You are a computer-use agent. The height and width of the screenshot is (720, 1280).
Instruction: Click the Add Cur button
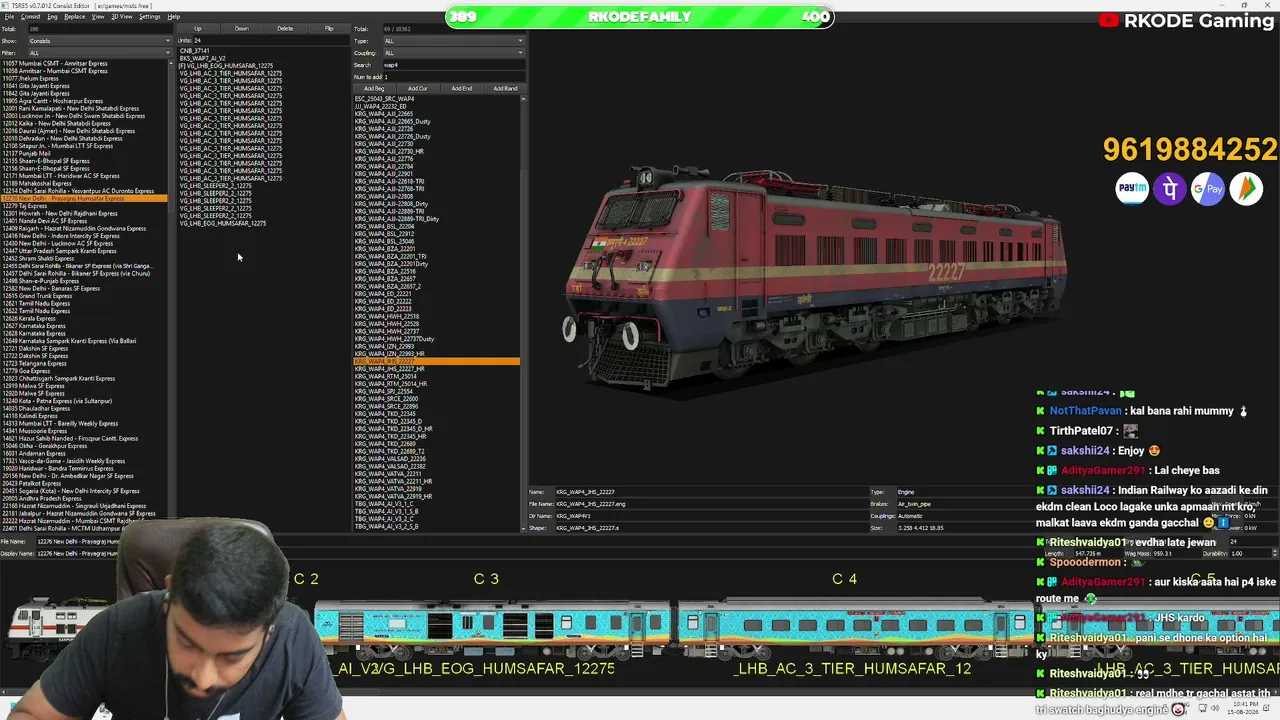(x=418, y=88)
